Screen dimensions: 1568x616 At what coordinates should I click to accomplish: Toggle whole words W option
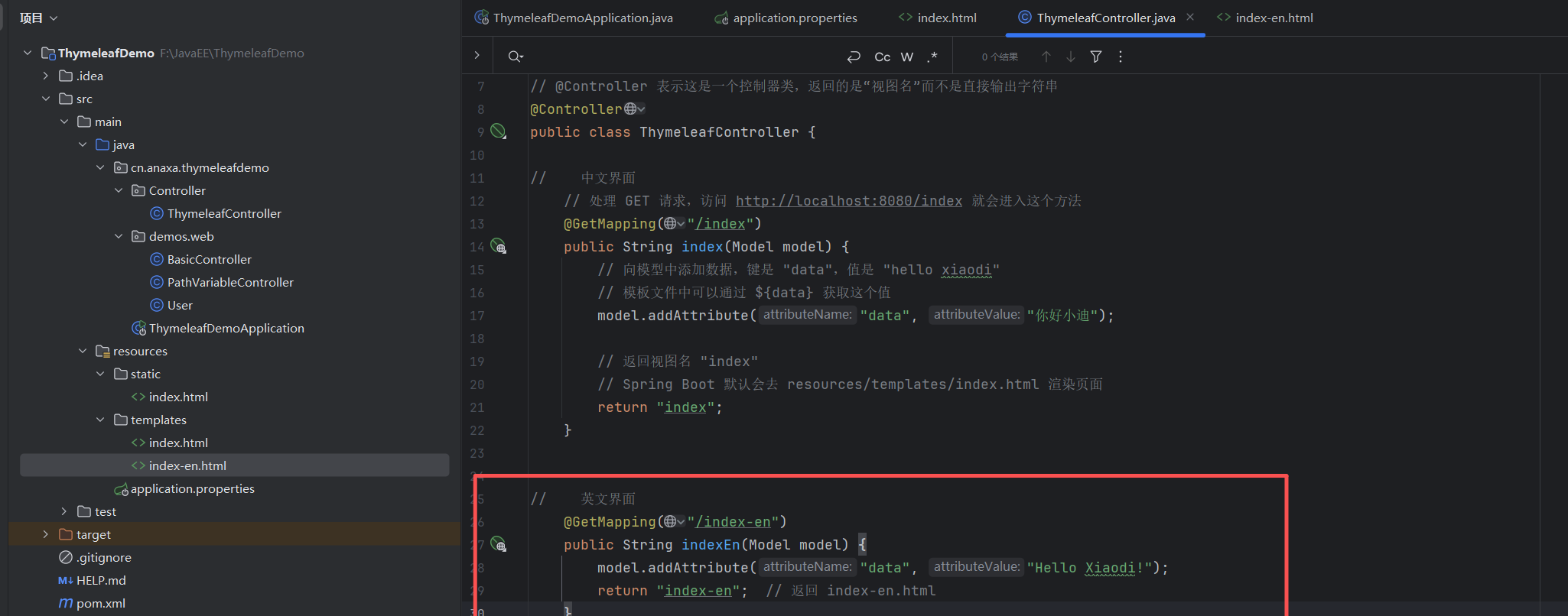click(x=907, y=57)
